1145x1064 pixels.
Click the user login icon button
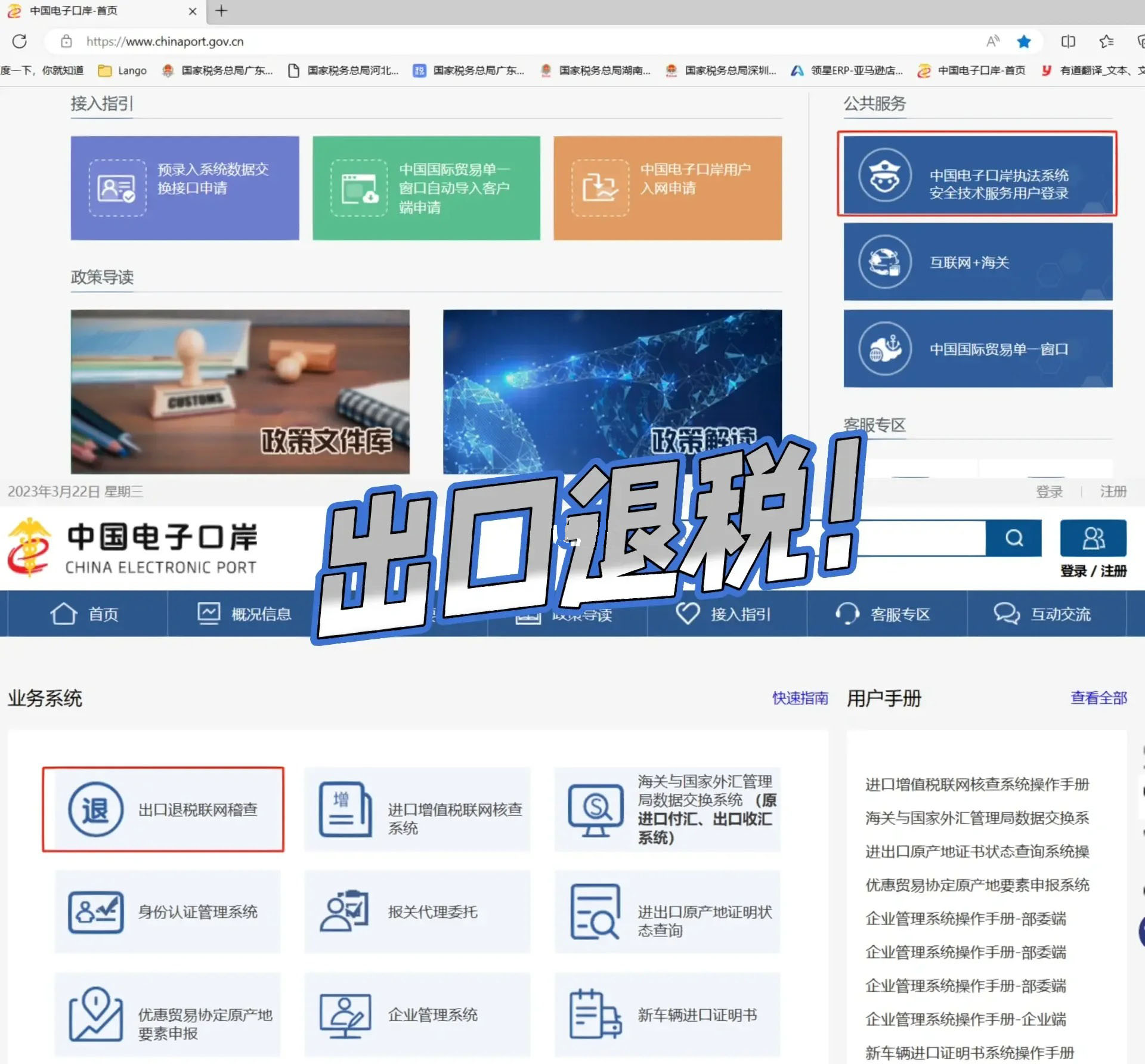[1093, 538]
